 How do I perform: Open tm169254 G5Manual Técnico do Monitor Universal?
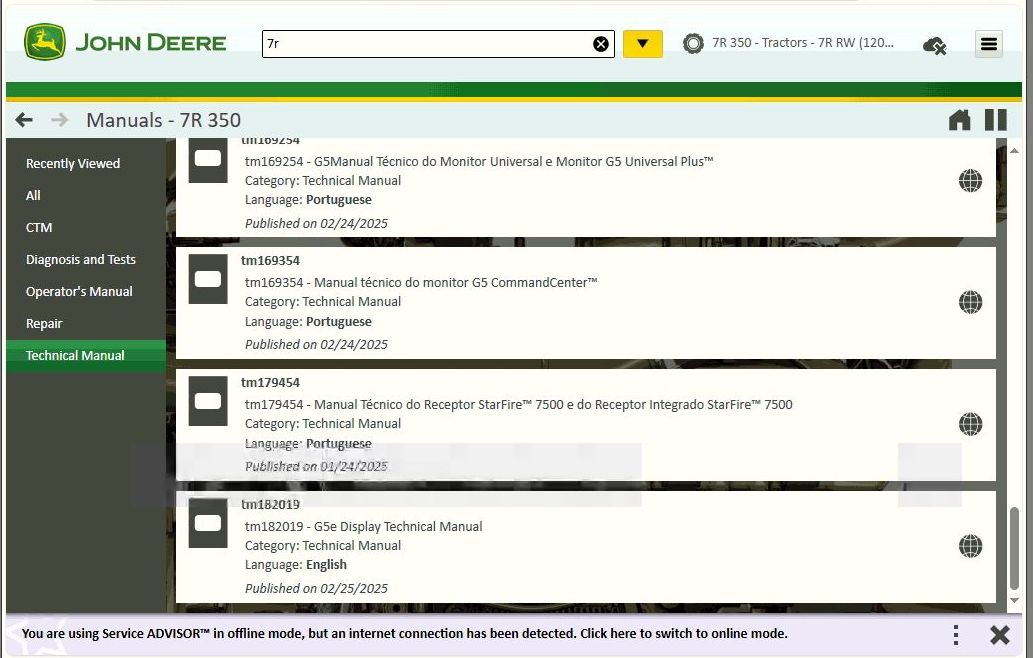pos(479,161)
